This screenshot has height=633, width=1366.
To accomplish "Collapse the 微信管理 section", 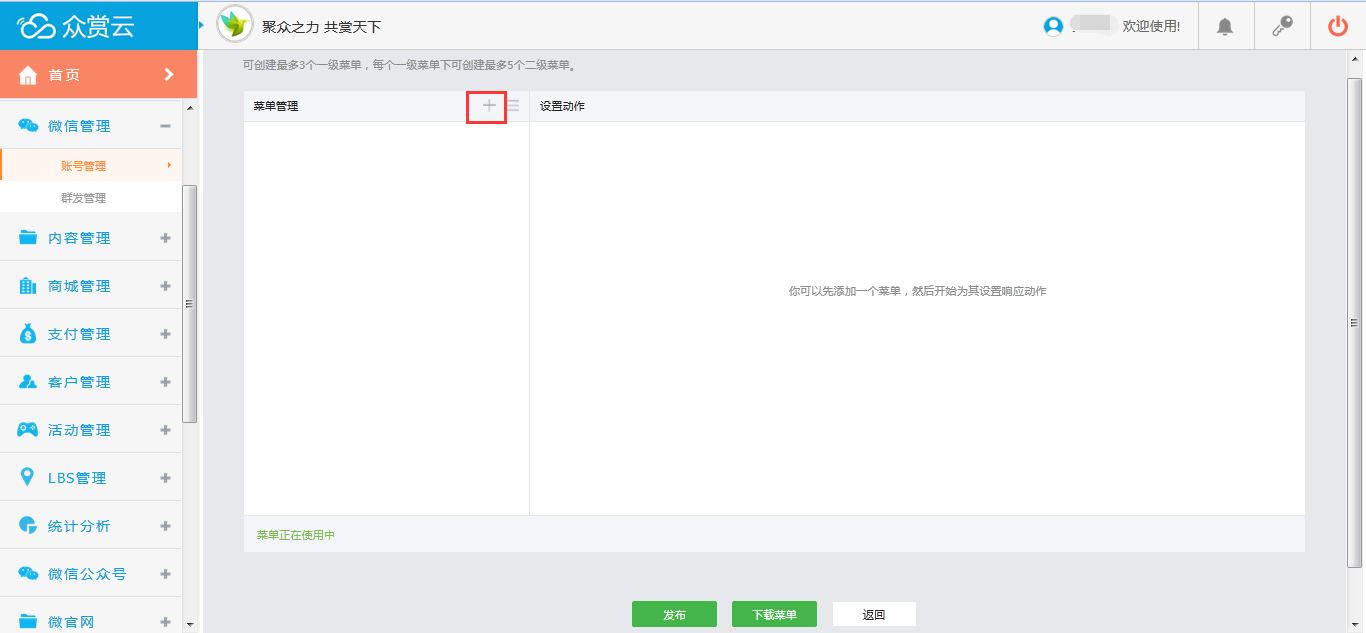I will (165, 126).
